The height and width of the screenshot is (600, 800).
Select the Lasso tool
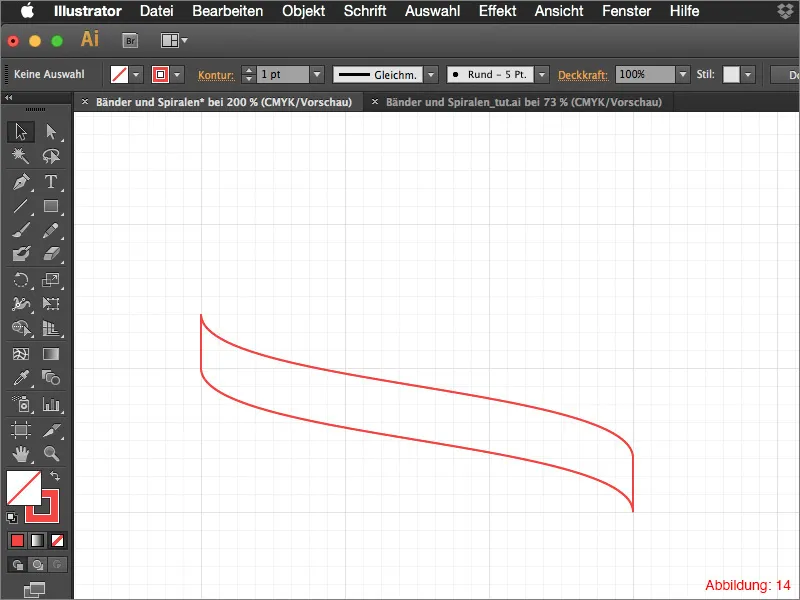51,156
